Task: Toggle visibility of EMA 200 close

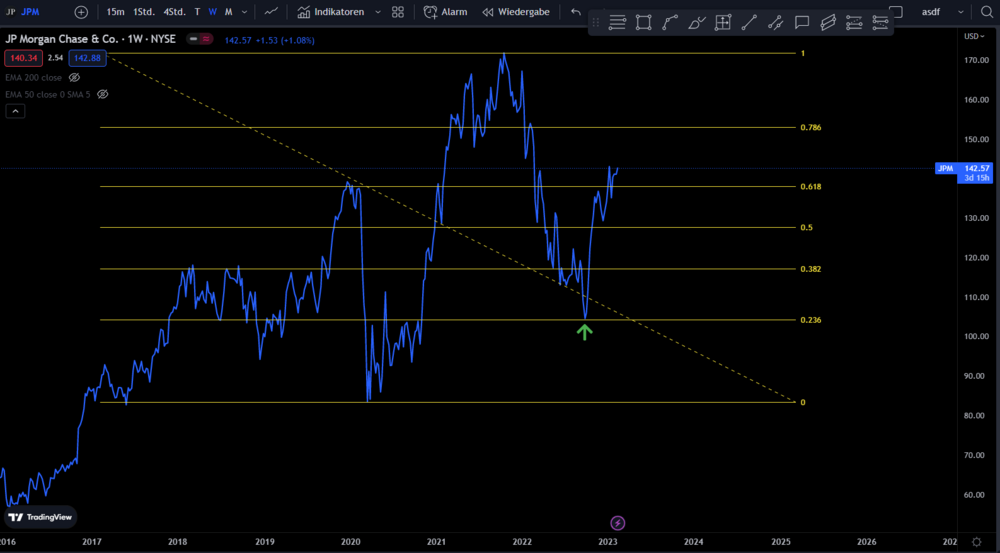Action: pos(74,78)
